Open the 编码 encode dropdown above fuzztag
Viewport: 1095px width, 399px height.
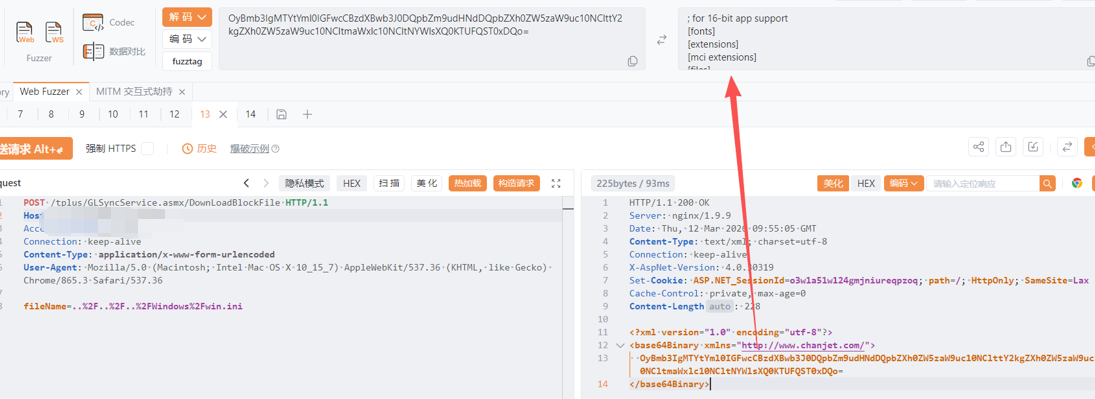[187, 39]
